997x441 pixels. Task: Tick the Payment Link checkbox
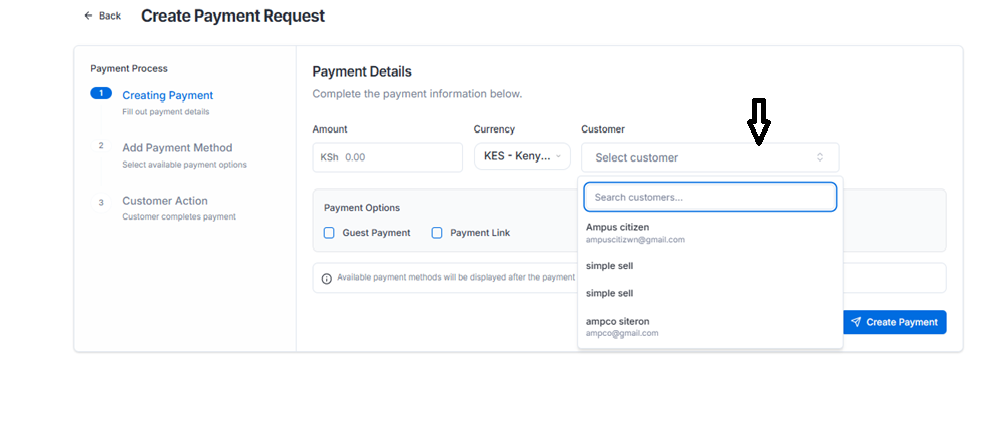(437, 233)
